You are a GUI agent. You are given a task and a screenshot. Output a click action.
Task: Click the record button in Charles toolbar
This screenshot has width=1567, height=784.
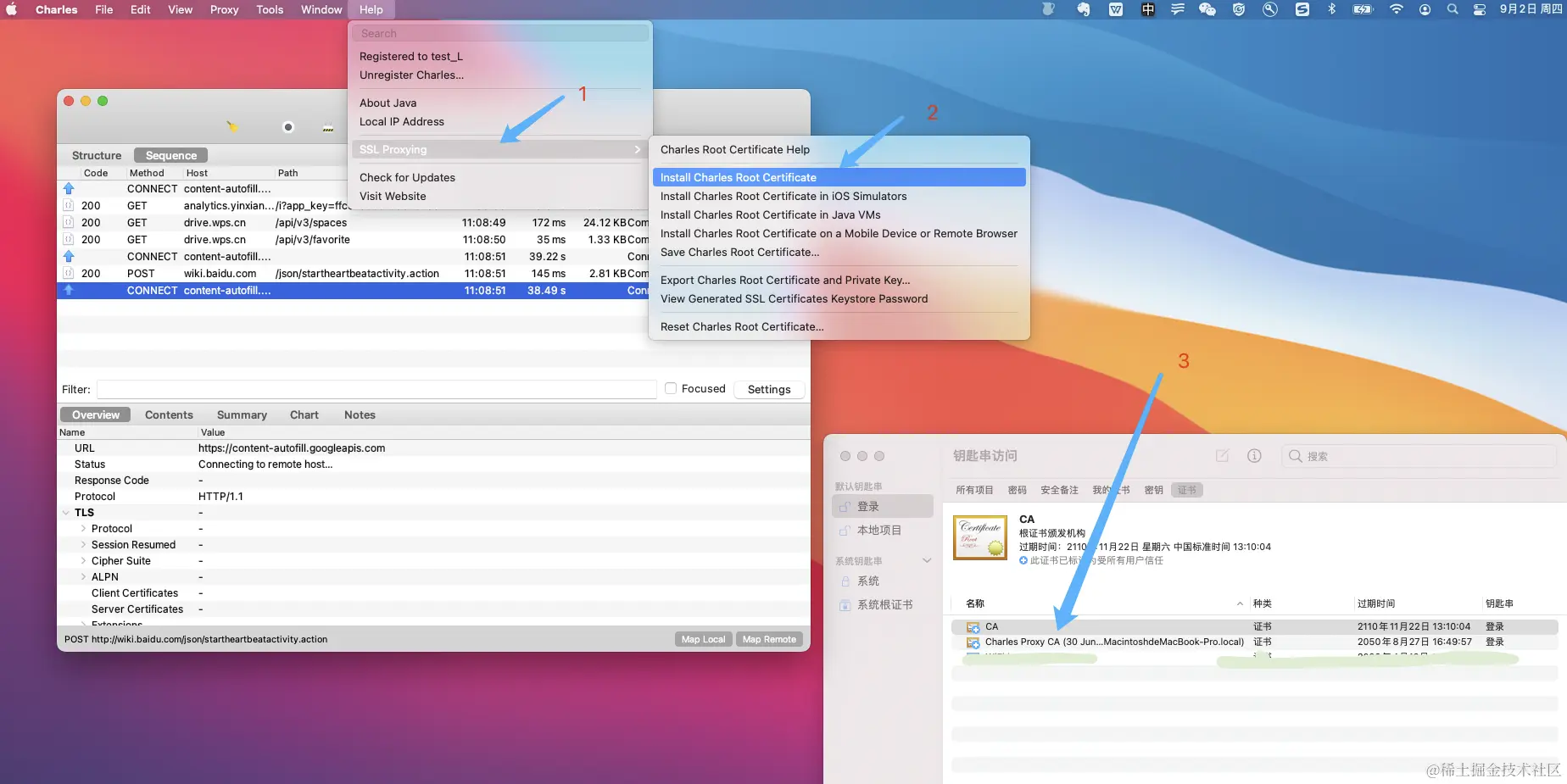point(288,127)
